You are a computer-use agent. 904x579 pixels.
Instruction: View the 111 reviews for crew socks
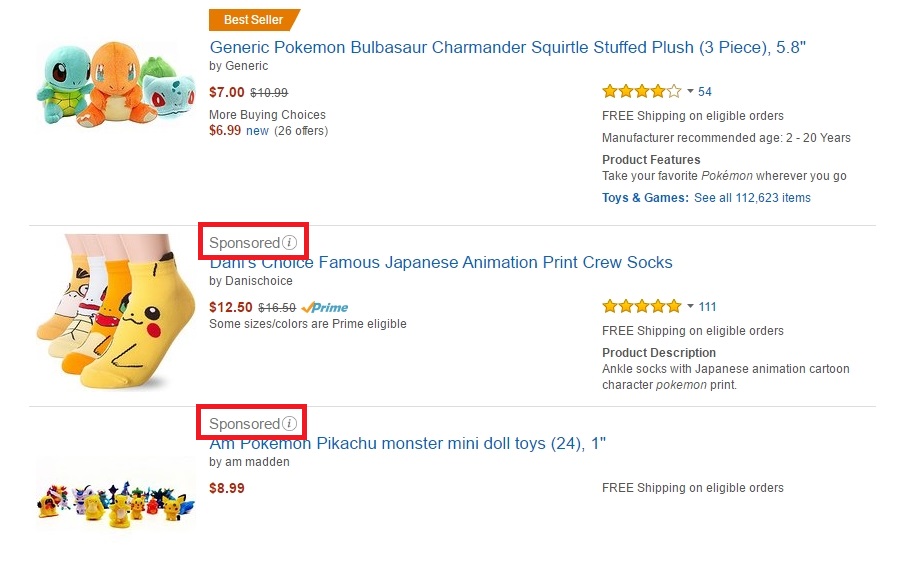tap(708, 307)
